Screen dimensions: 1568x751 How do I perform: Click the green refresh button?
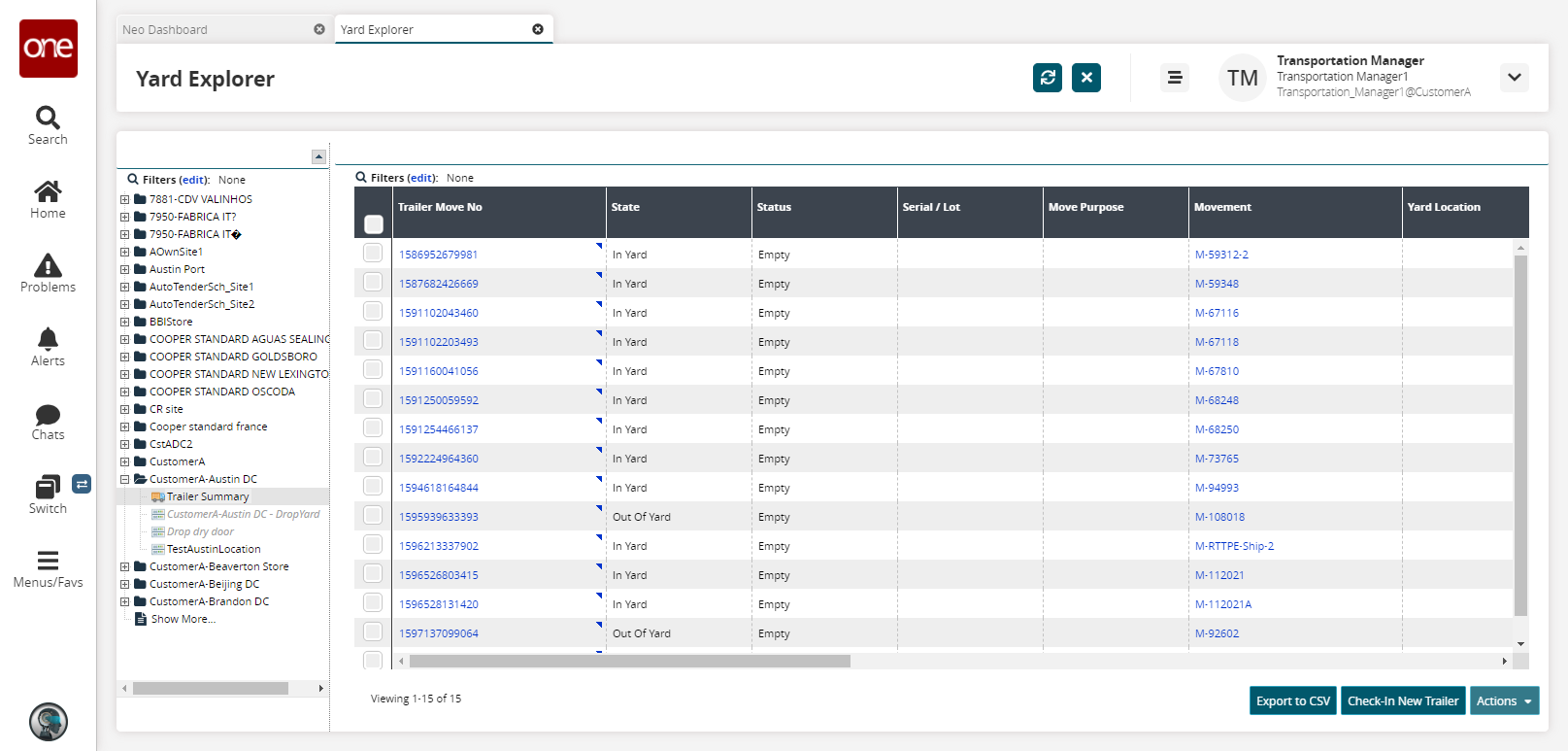[x=1047, y=78]
